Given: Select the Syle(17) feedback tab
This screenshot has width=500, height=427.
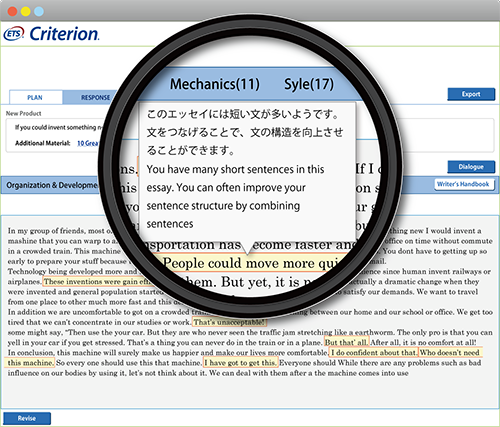Looking at the screenshot, I should tap(309, 84).
